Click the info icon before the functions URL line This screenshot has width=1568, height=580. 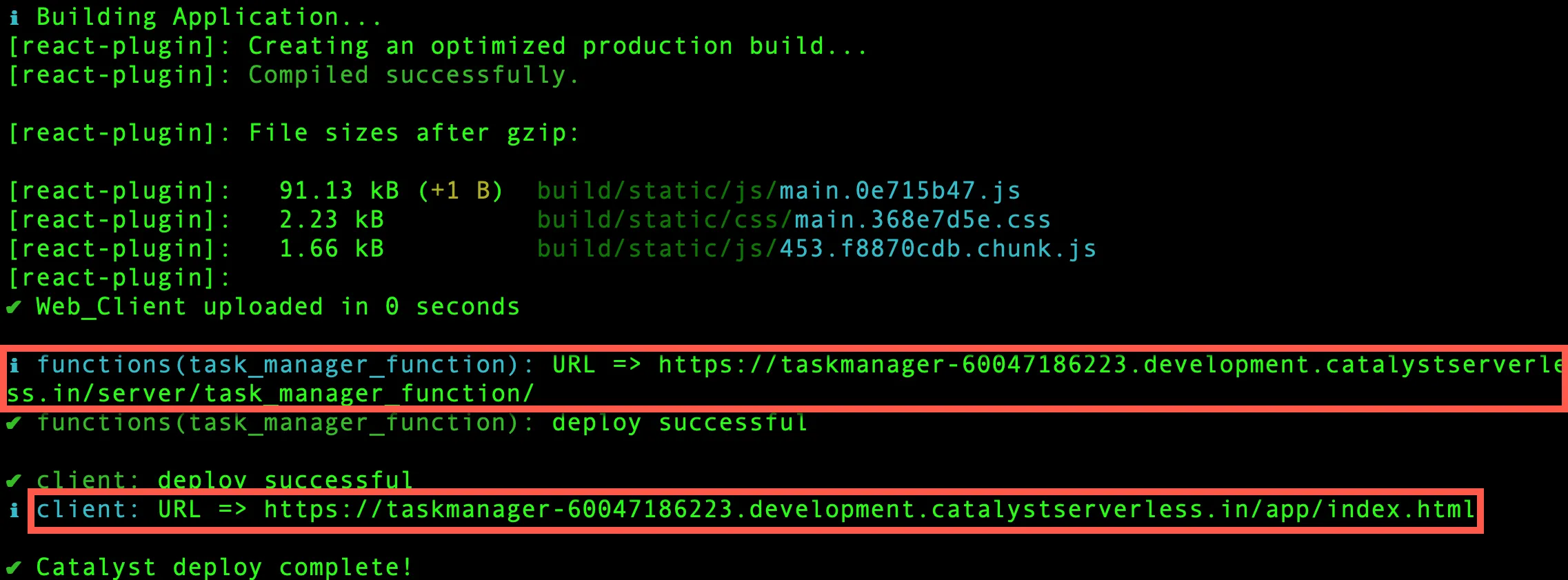(x=14, y=365)
